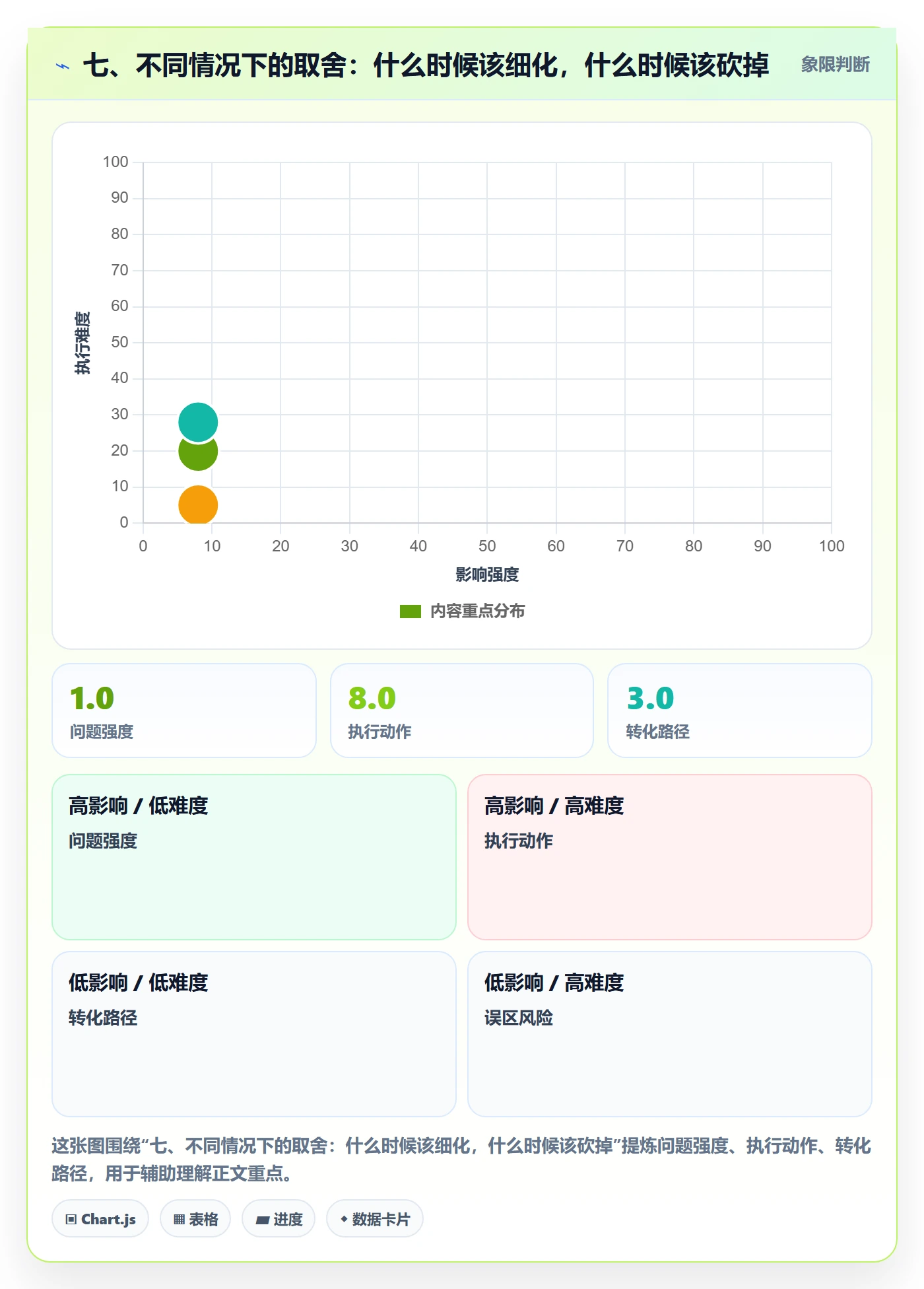Click the teal bubble on the chart
The width and height of the screenshot is (924, 1289).
coord(198,422)
